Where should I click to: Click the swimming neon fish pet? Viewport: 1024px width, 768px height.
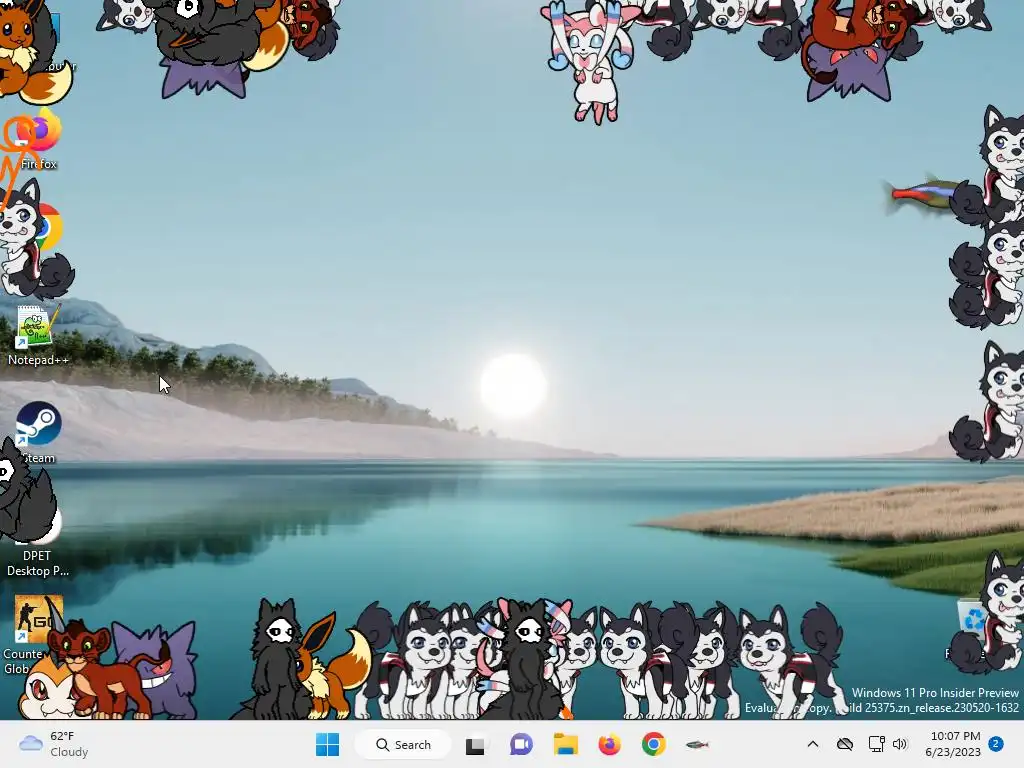tap(921, 195)
